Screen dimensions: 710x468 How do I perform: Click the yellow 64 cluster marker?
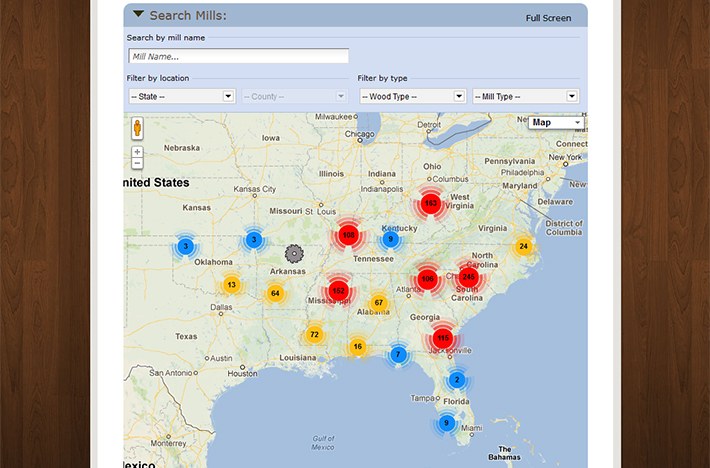point(275,294)
